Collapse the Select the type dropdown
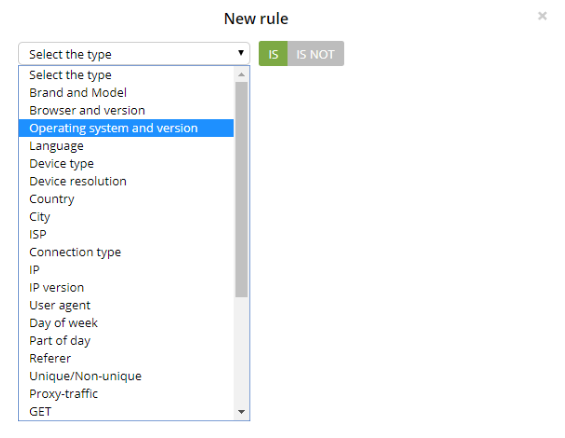The width and height of the screenshot is (565, 438). [134, 54]
